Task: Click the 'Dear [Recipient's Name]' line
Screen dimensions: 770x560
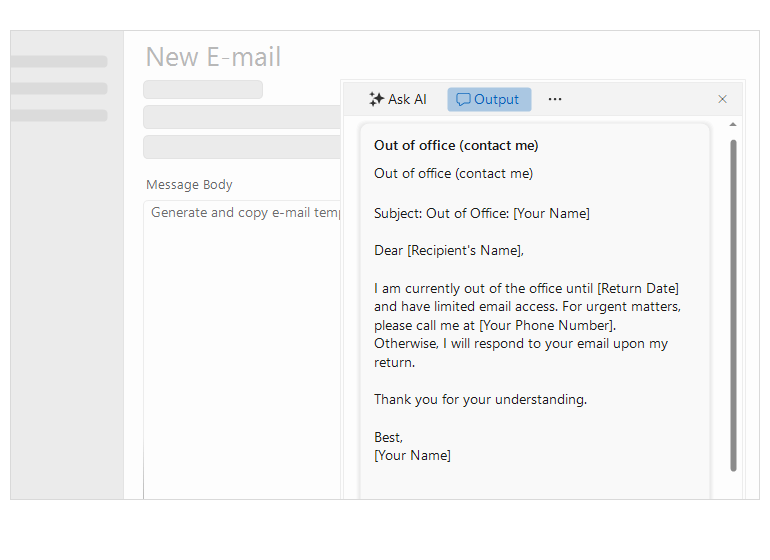Action: point(449,251)
